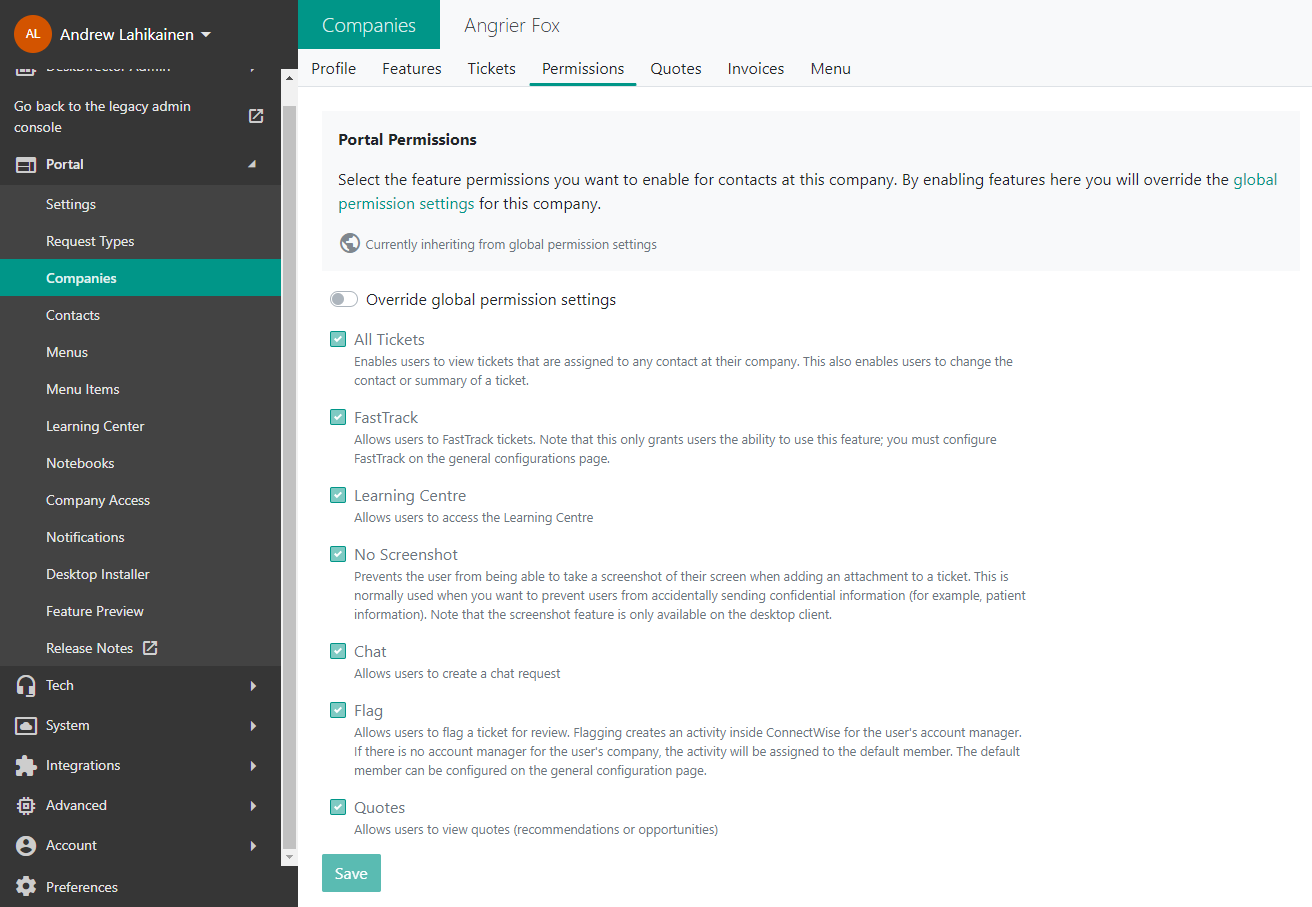Select the Permissions tab

583,68
